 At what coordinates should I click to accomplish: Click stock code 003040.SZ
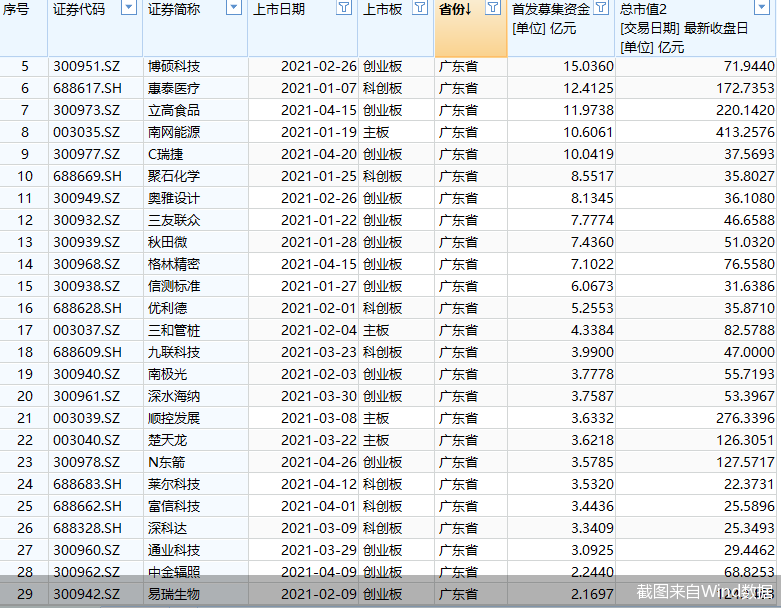[87, 440]
